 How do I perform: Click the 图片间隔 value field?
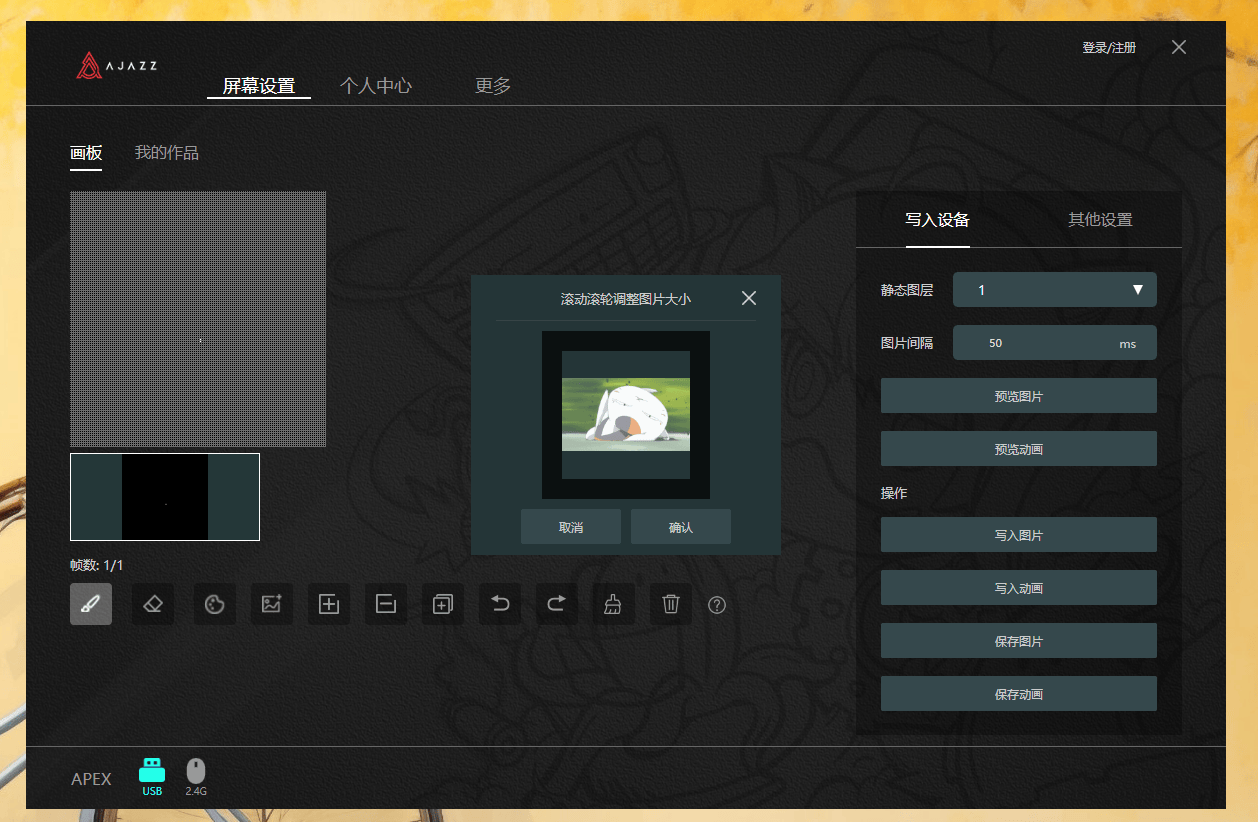(1055, 343)
